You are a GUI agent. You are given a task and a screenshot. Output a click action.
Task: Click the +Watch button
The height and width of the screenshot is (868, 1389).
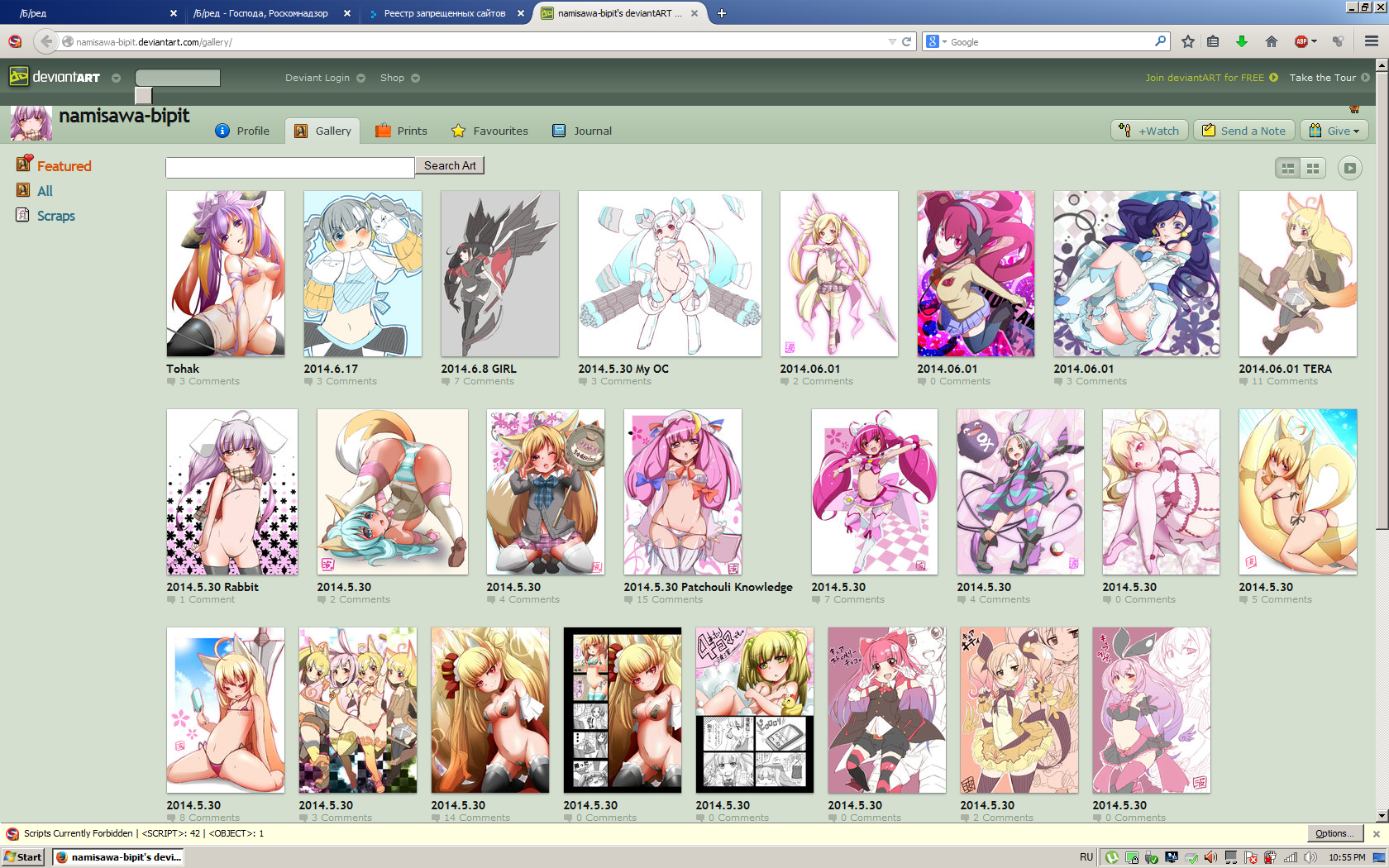tap(1149, 131)
